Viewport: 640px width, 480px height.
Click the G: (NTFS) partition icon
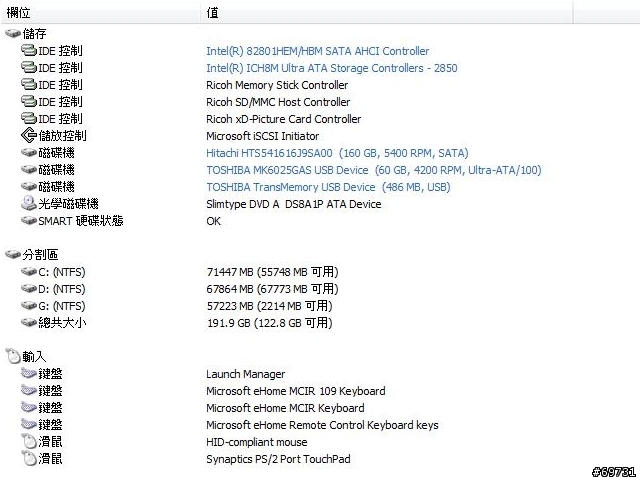click(x=29, y=305)
